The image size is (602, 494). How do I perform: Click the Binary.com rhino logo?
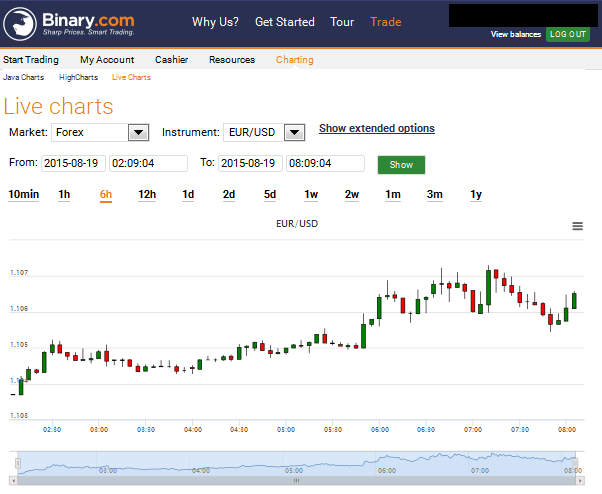[20, 24]
